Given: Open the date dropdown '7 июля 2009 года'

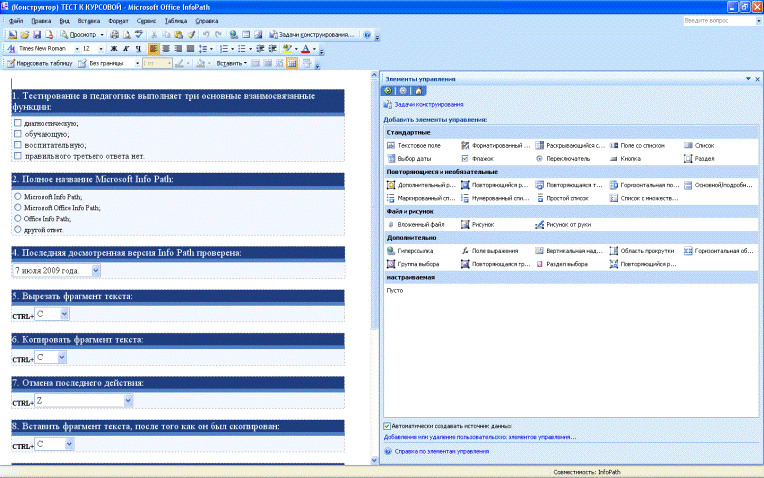Looking at the screenshot, I should (96, 270).
